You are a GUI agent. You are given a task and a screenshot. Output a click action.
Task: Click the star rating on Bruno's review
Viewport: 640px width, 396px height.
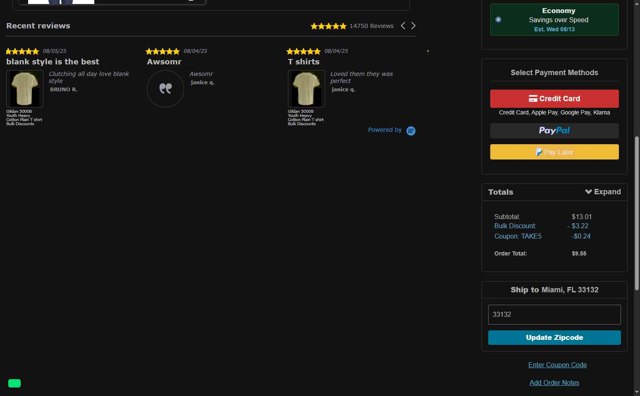(22, 51)
